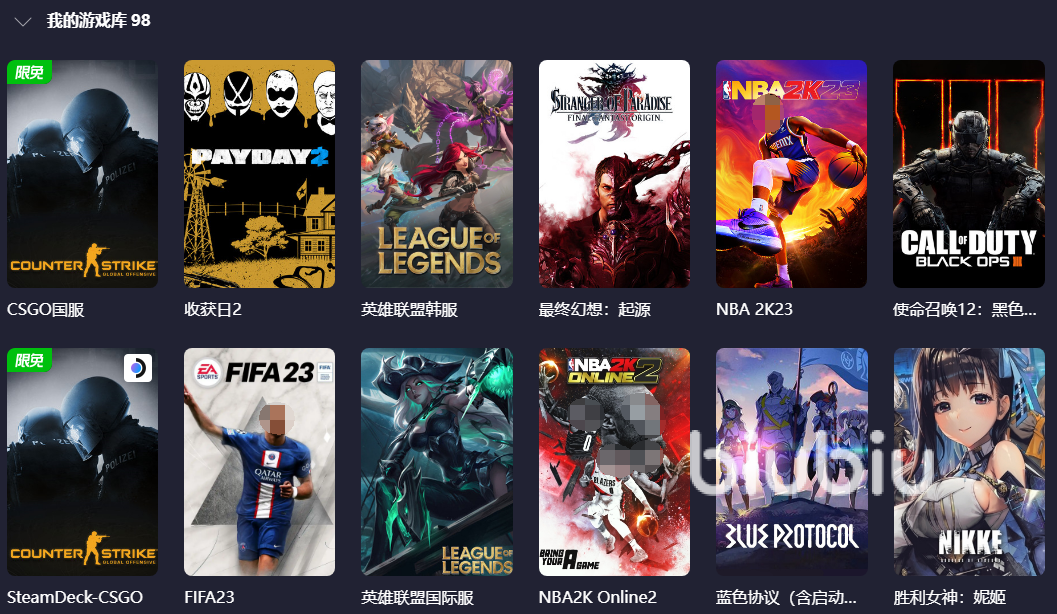Open Stranger of Paradise cover art
1057x614 pixels.
[614, 174]
